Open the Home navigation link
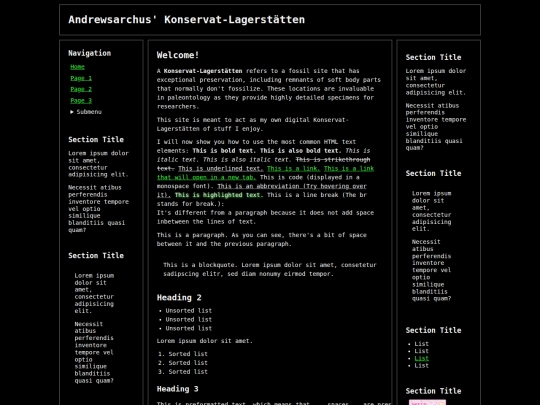 pyautogui.click(x=77, y=67)
